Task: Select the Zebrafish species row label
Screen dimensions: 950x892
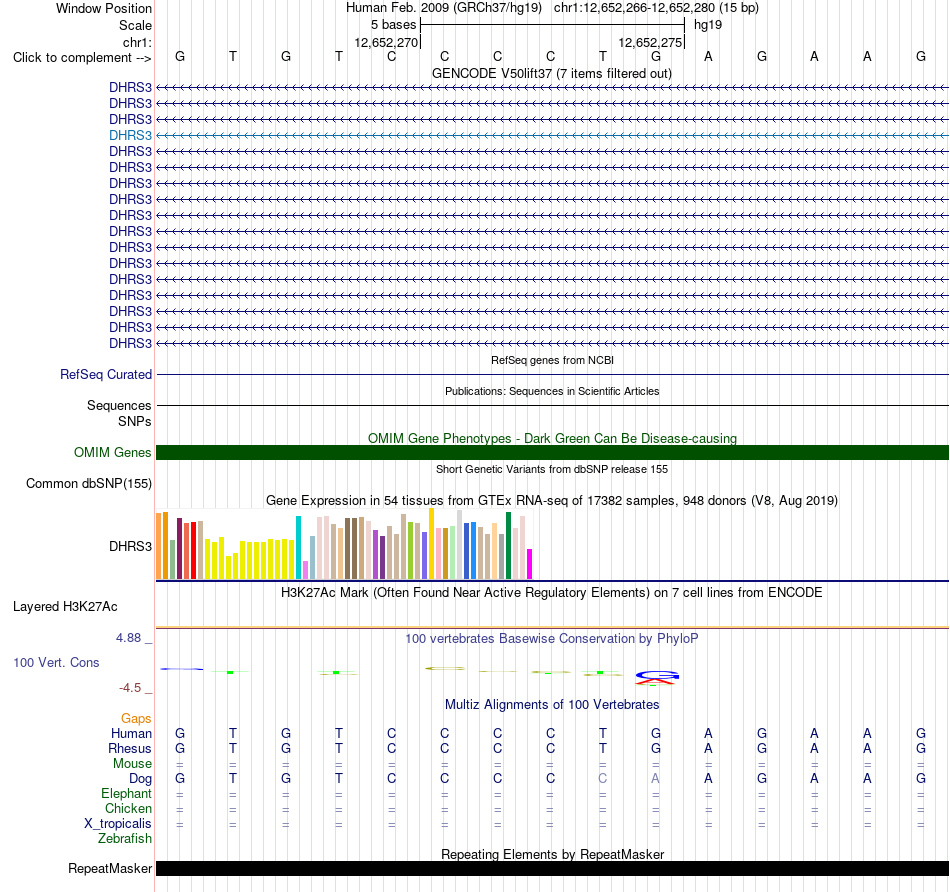Action: pyautogui.click(x=125, y=839)
